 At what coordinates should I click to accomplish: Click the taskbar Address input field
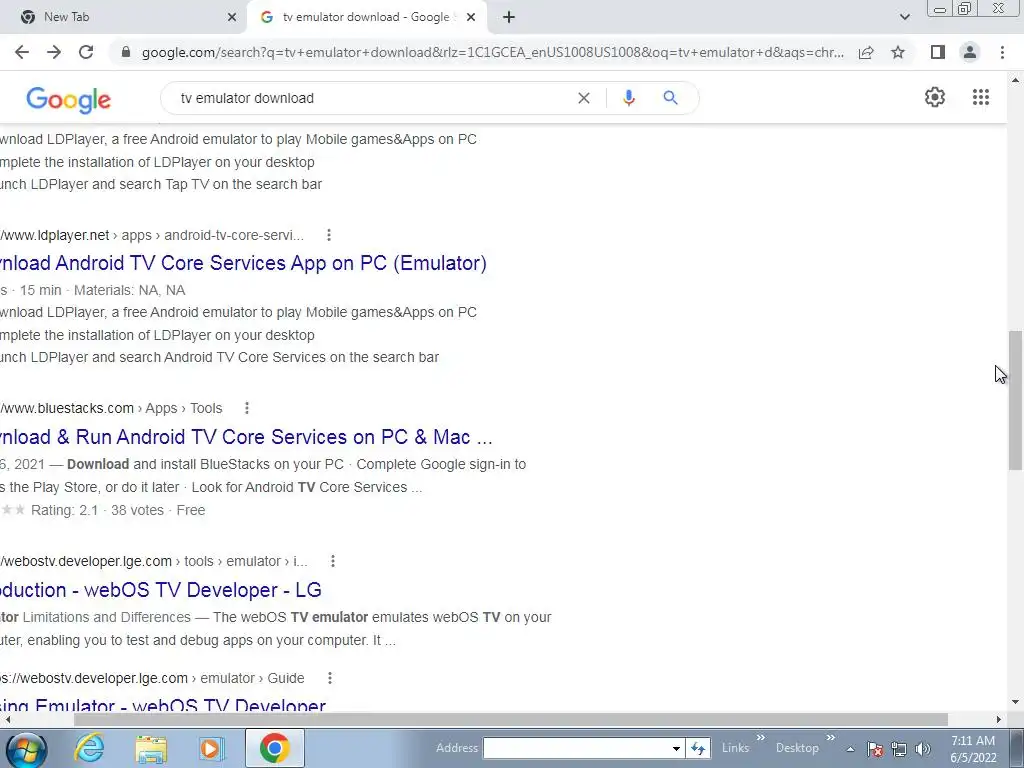[x=576, y=748]
